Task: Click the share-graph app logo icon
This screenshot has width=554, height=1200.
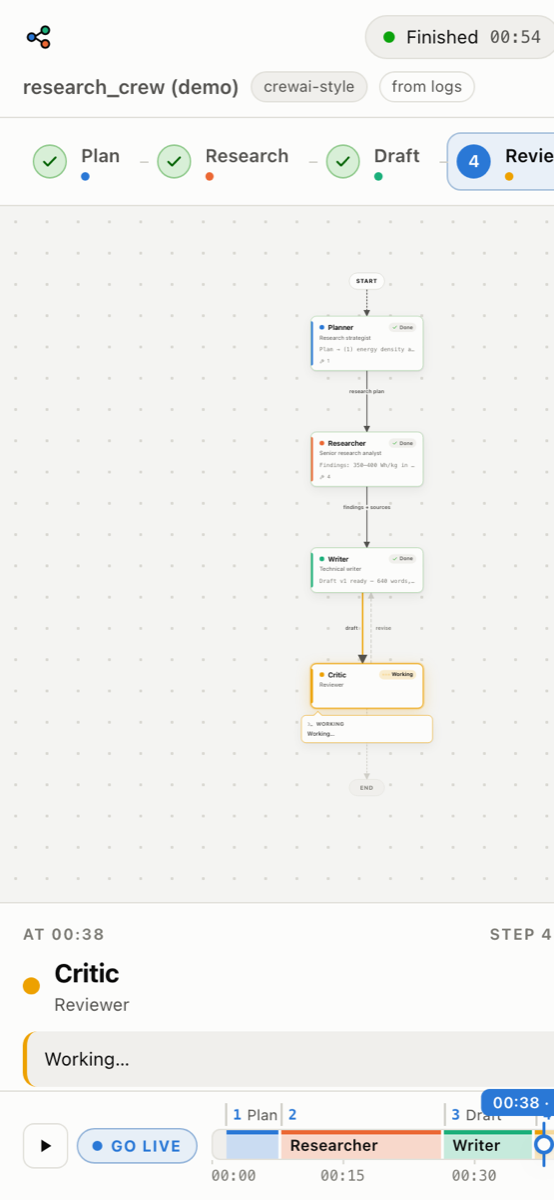Action: click(x=39, y=38)
